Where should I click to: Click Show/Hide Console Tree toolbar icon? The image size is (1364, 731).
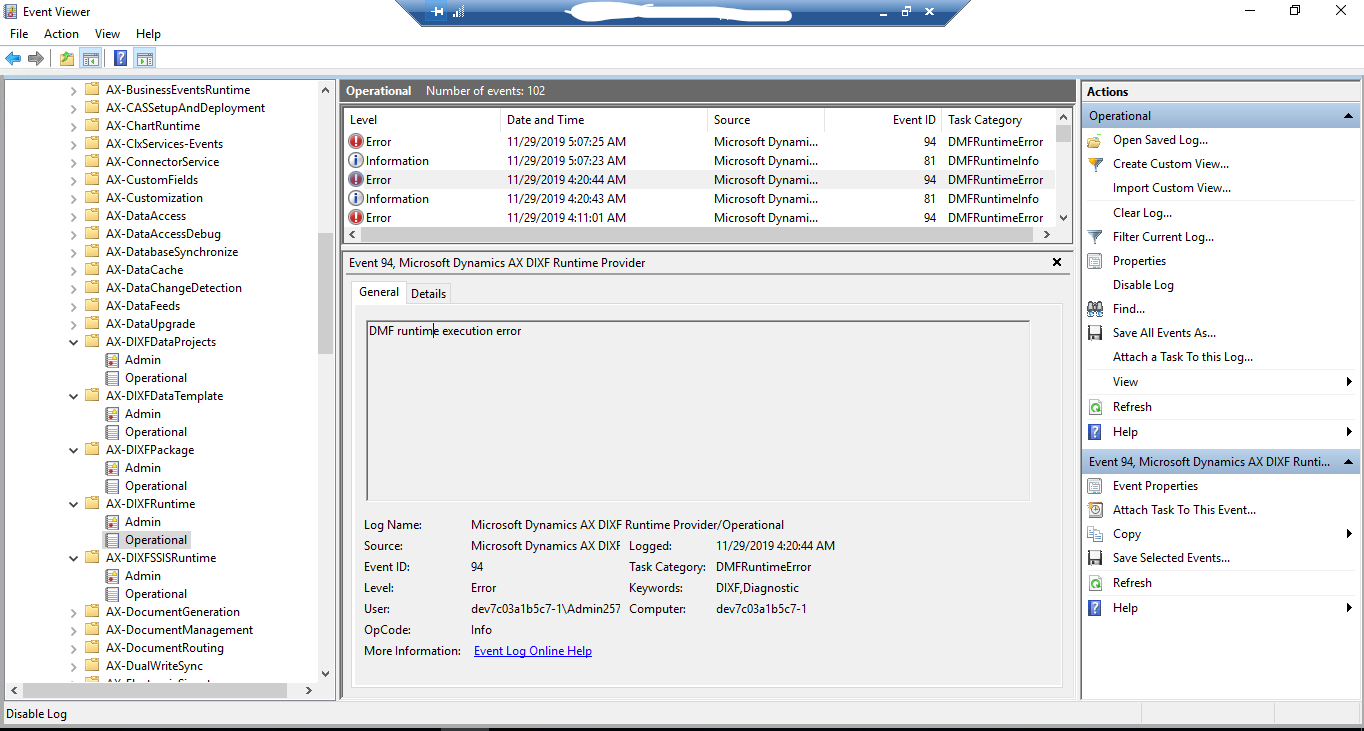click(90, 58)
